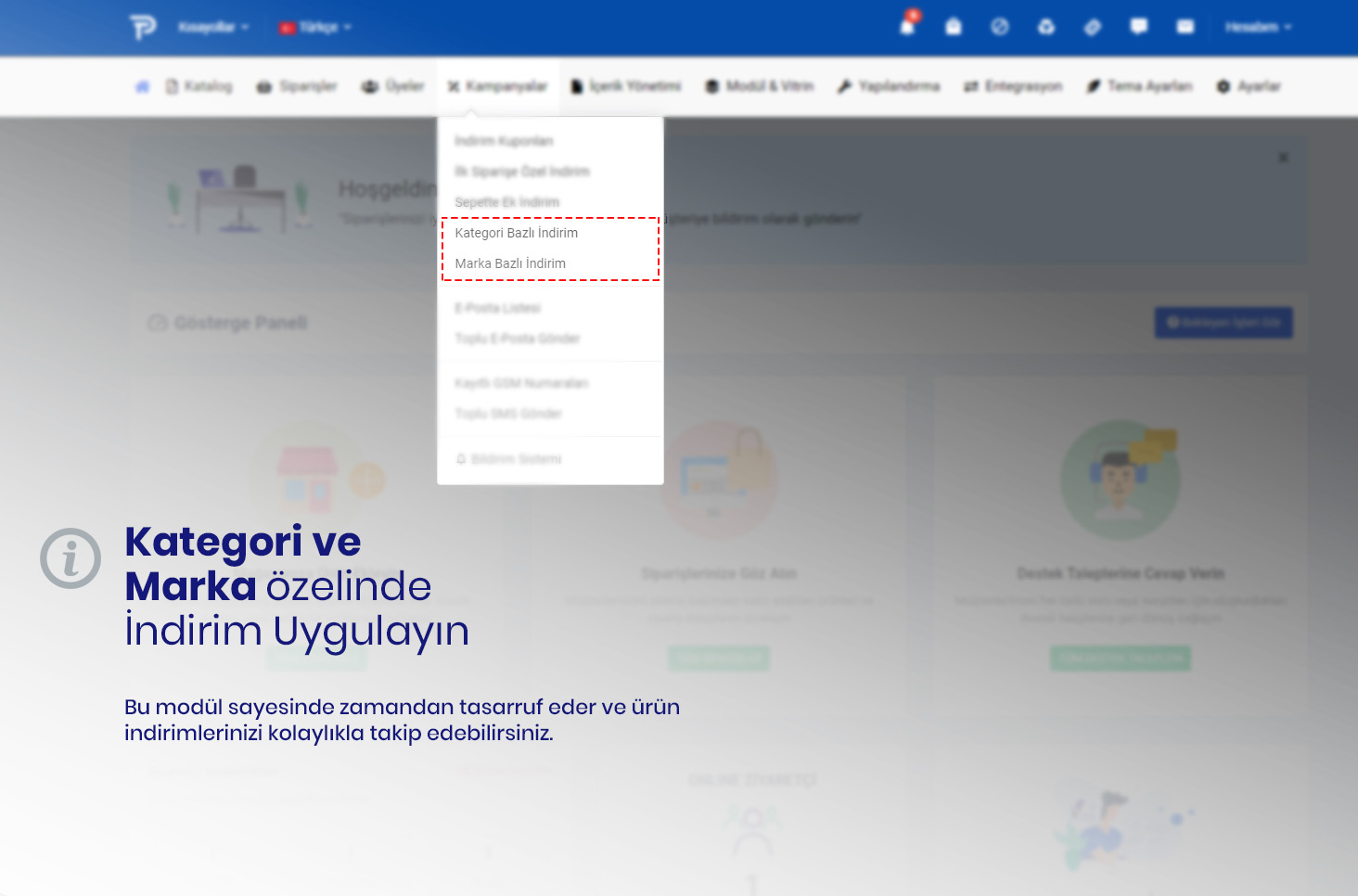This screenshot has width=1358, height=896.
Task: Click the blue button in Gösterge Paneli header
Action: click(1223, 323)
